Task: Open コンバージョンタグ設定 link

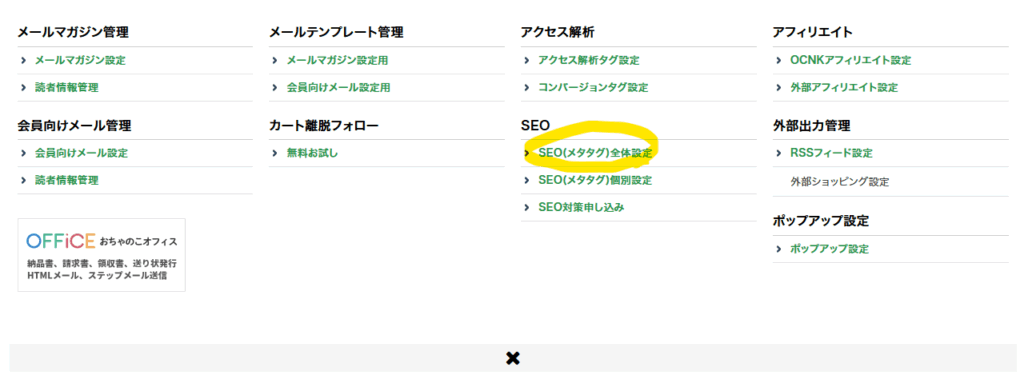Action: 593,88
